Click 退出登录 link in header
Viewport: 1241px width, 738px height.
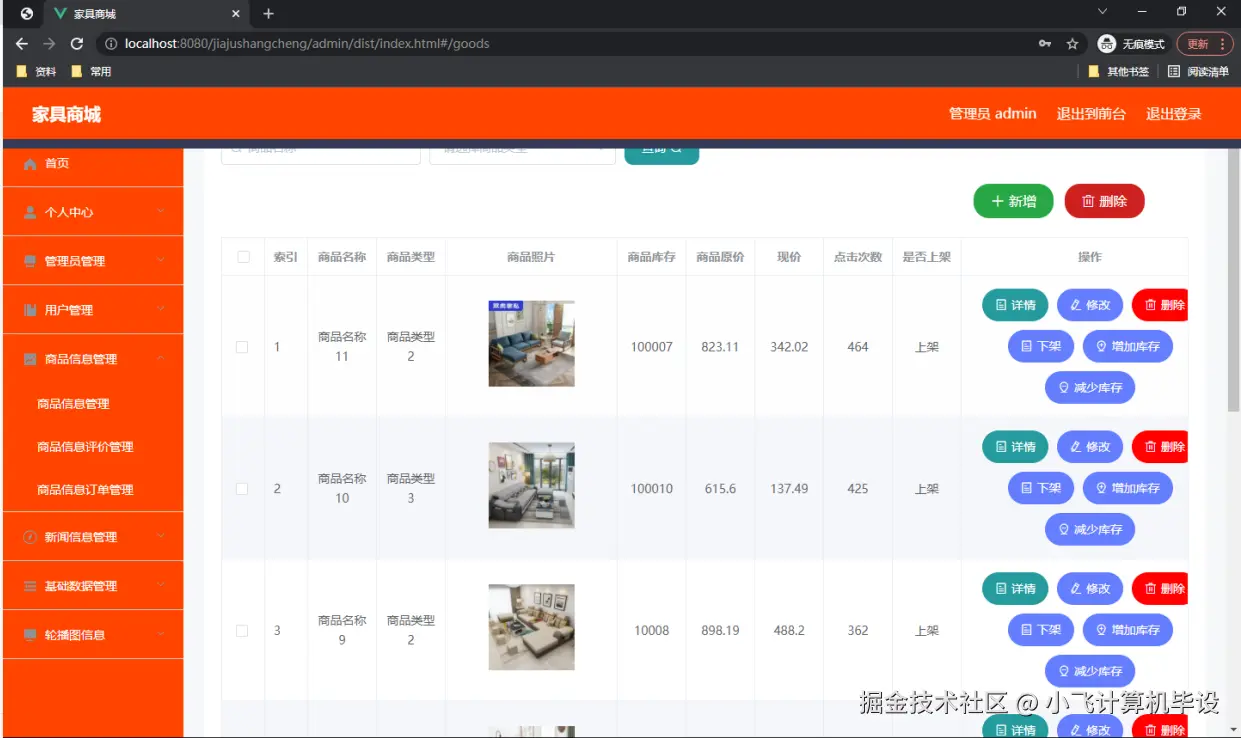point(1174,114)
